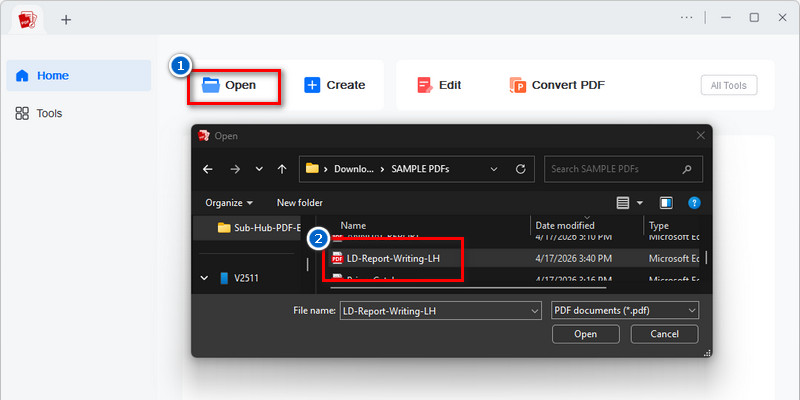This screenshot has height=400, width=800.
Task: Toggle the preview pane
Action: click(666, 203)
